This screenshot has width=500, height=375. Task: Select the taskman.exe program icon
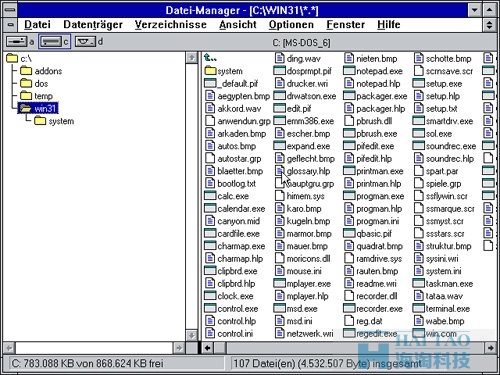(419, 283)
